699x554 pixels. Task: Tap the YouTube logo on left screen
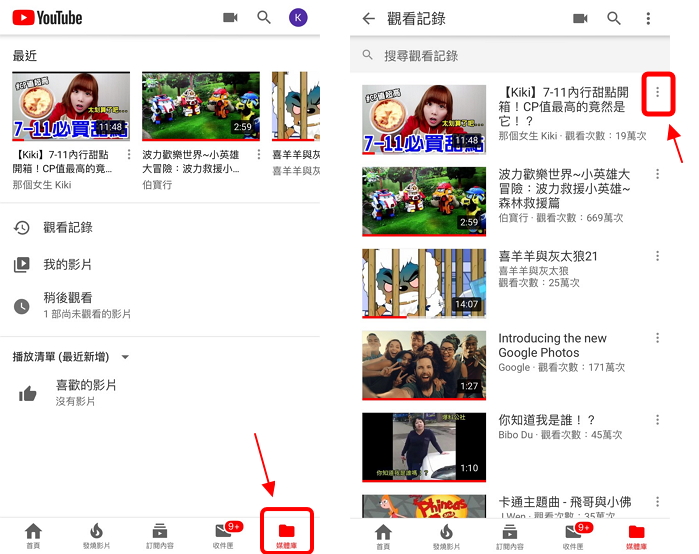(47, 18)
